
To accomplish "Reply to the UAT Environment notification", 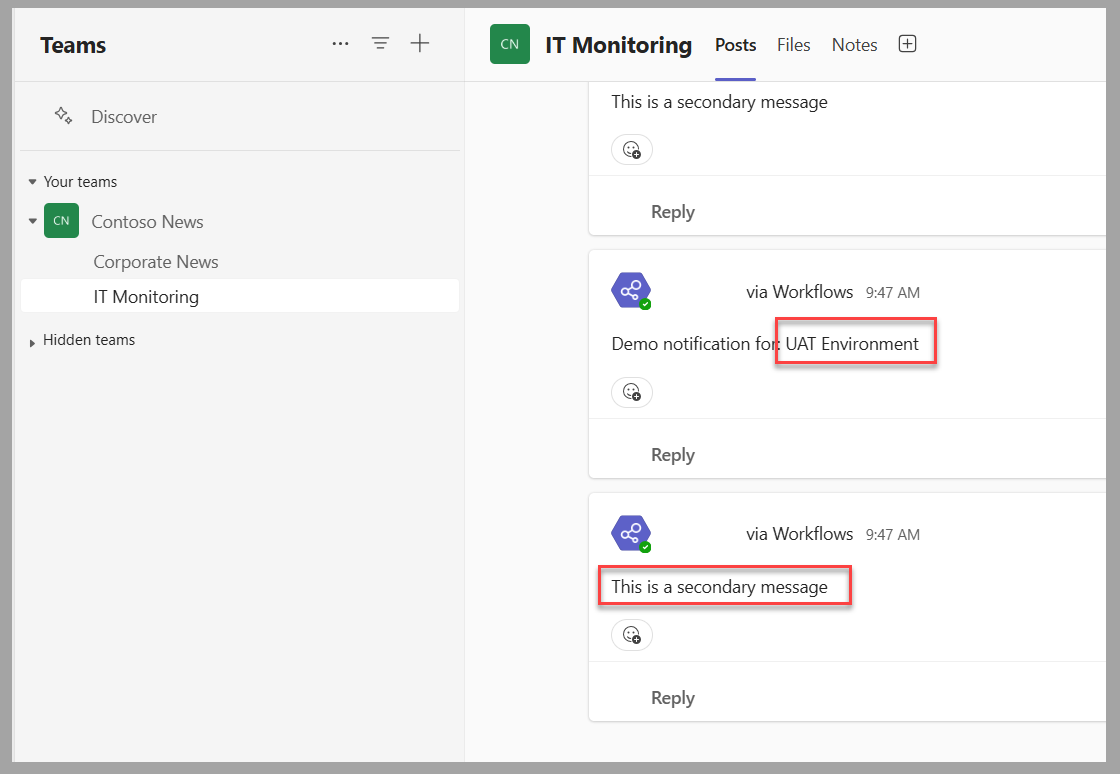I will pyautogui.click(x=672, y=454).
